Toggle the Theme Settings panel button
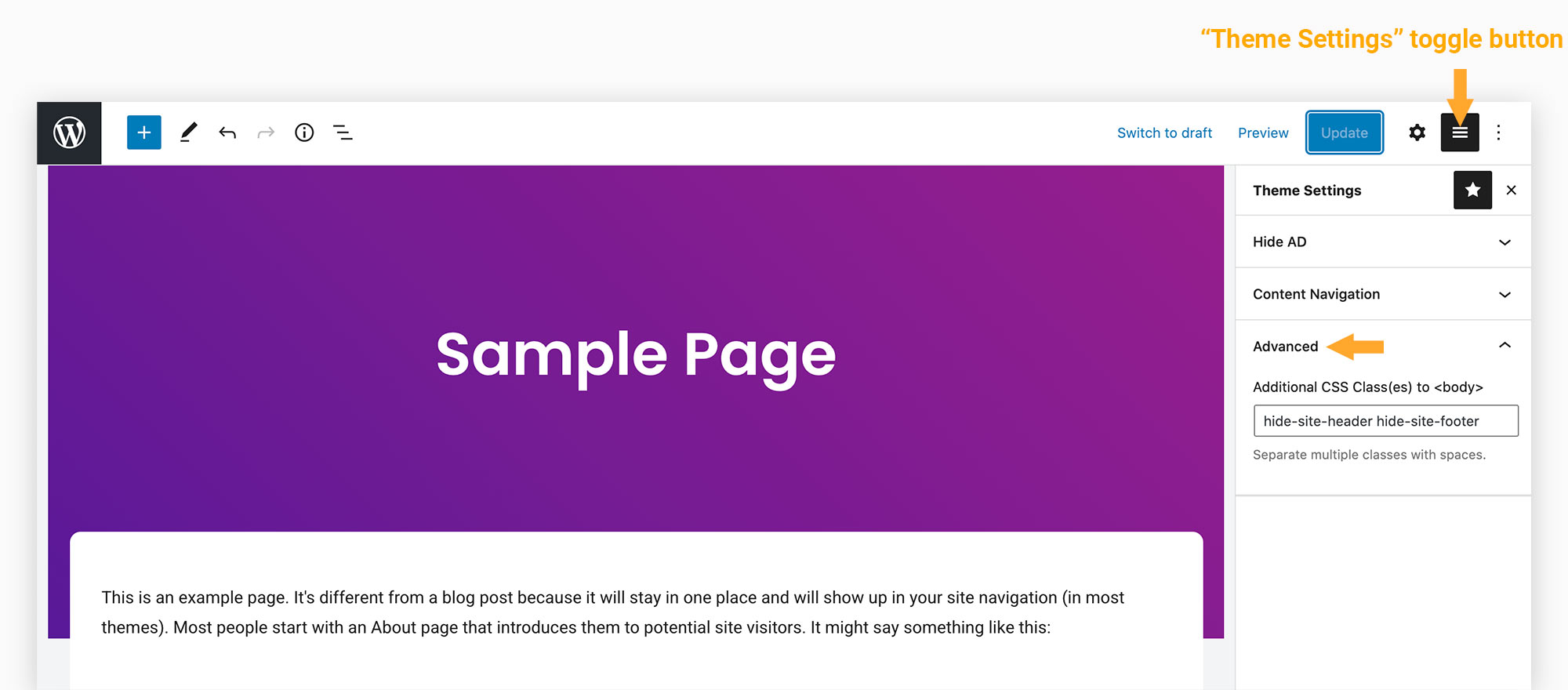Viewport: 1568px width, 690px height. [x=1459, y=133]
